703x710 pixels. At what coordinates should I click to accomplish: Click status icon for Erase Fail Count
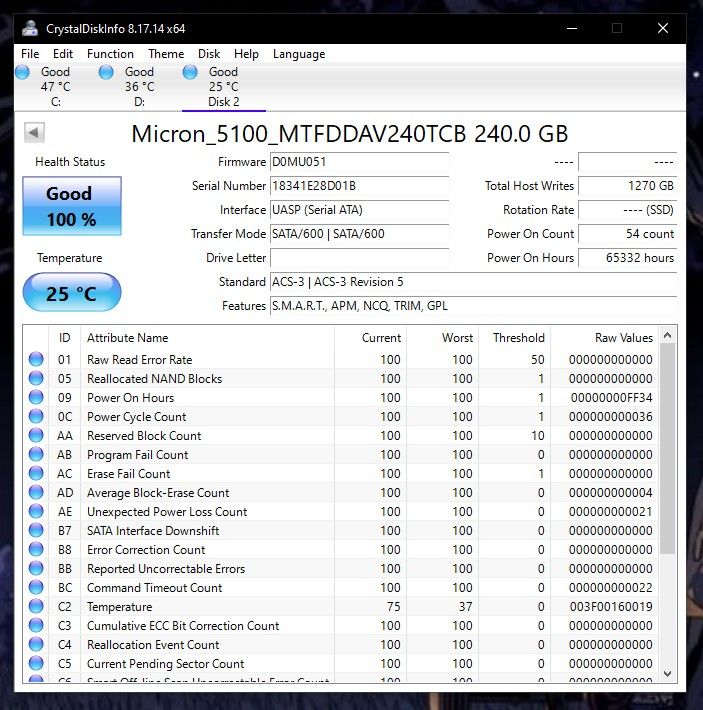point(36,473)
